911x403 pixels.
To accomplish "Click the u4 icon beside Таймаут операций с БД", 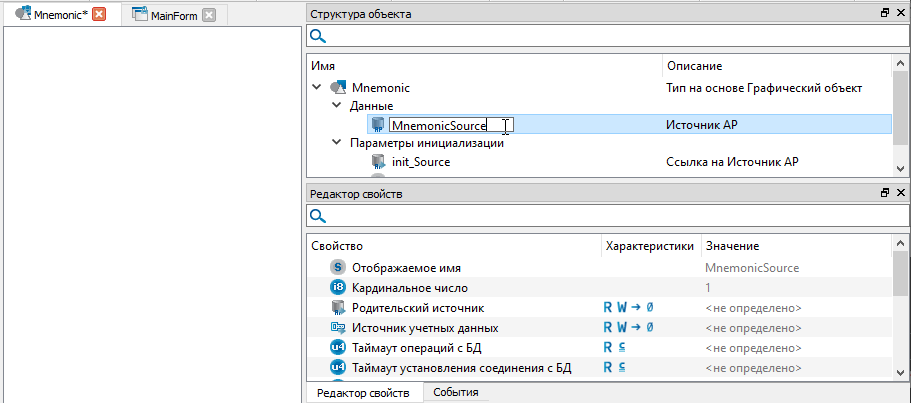I will (x=337, y=347).
